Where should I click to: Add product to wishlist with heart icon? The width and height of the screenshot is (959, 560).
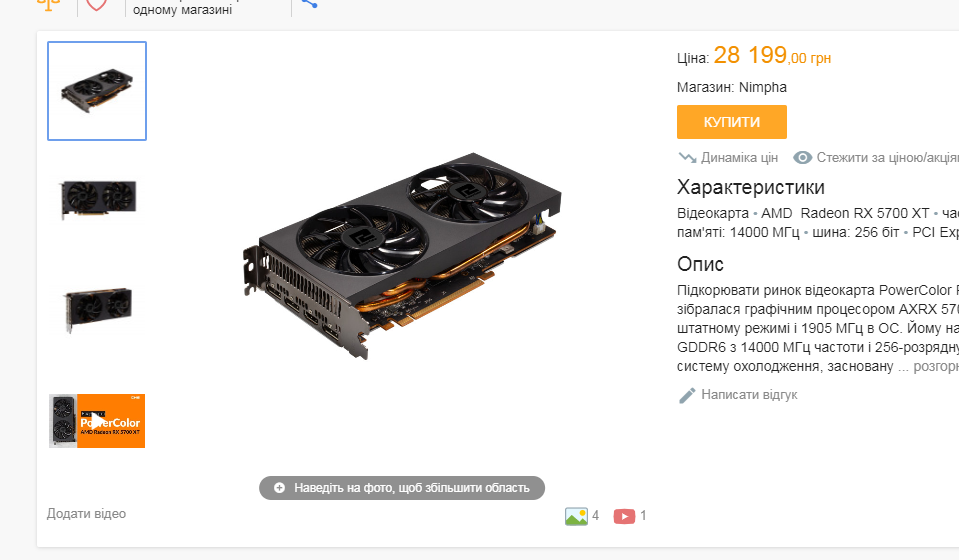[97, 4]
